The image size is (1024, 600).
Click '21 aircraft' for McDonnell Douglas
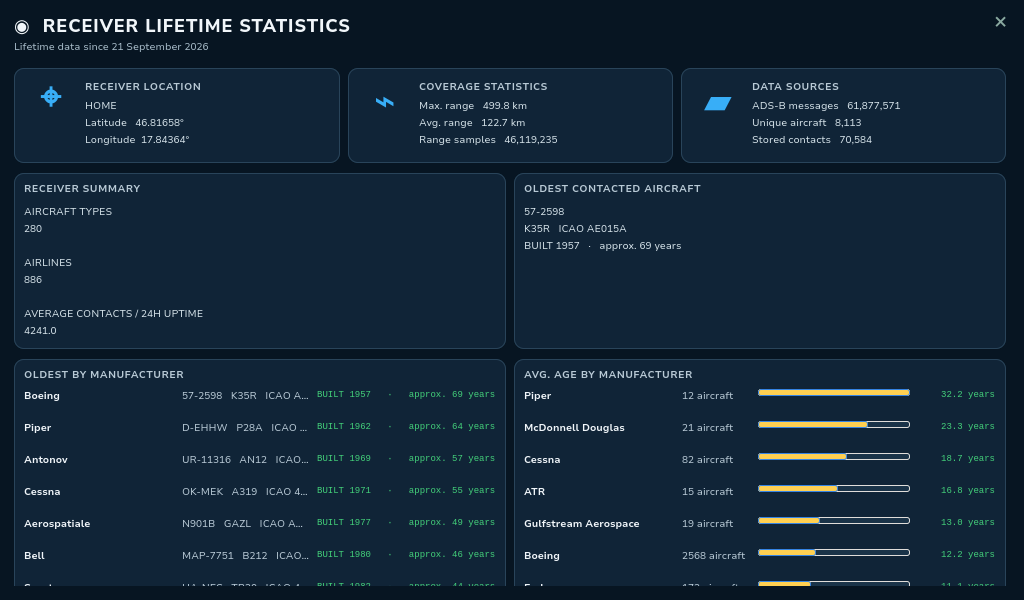pyautogui.click(x=707, y=428)
